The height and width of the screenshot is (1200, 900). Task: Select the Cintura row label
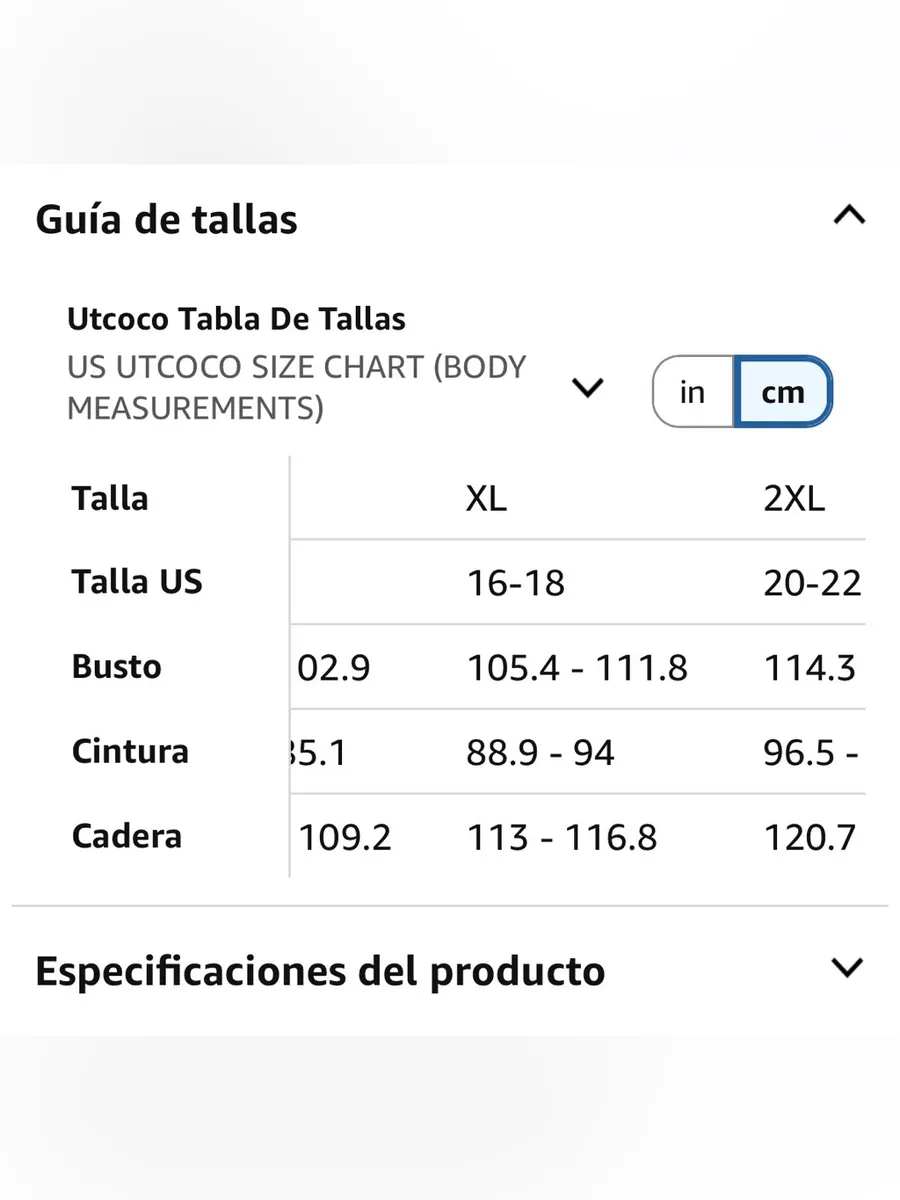point(130,751)
